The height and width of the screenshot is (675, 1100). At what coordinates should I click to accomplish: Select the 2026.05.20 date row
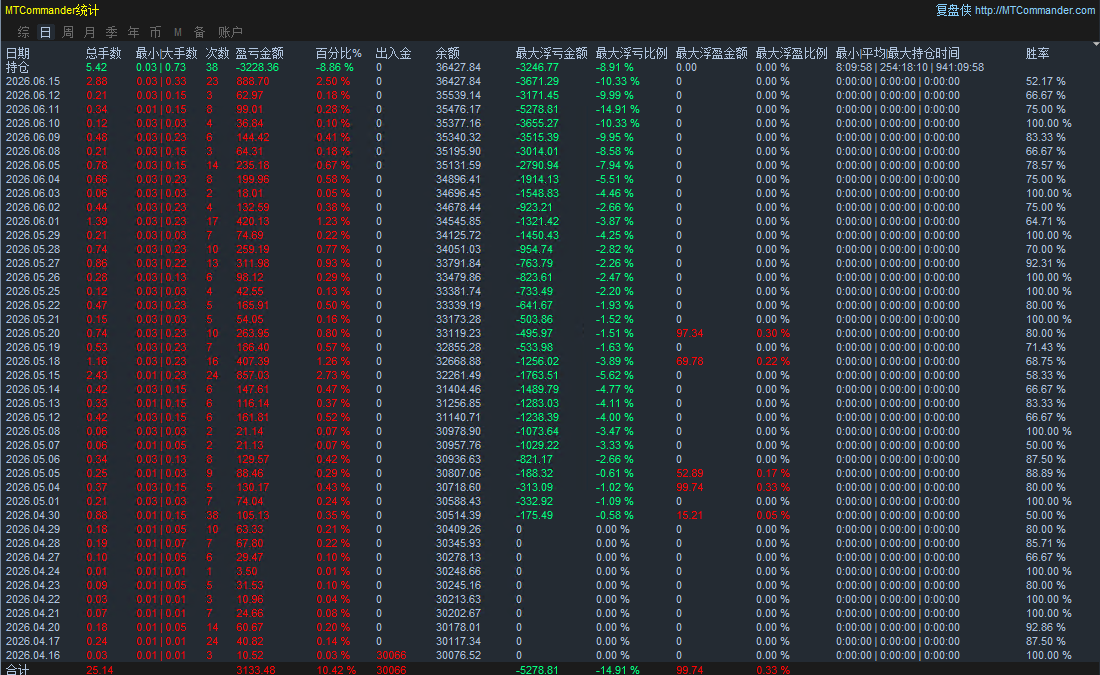(x=33, y=333)
